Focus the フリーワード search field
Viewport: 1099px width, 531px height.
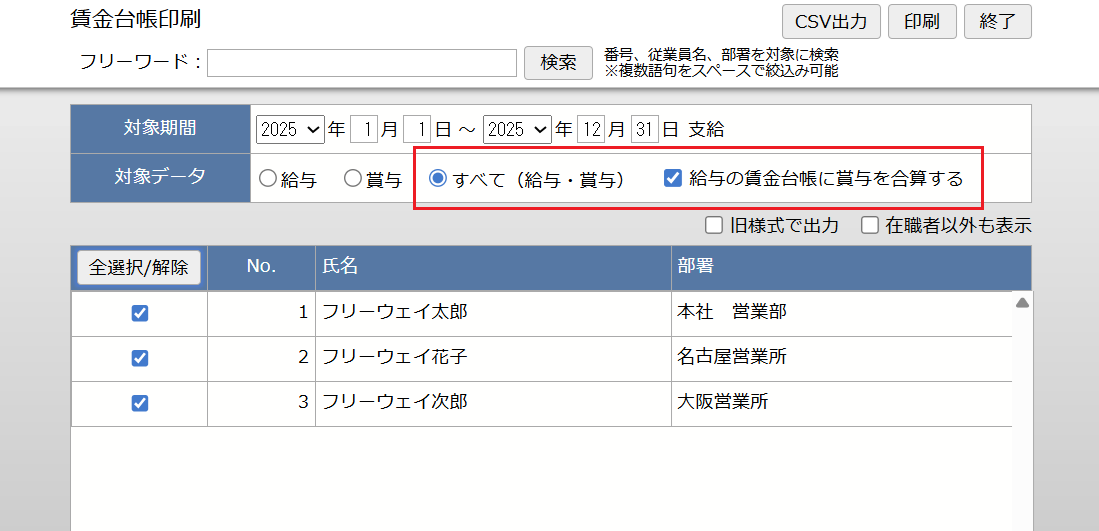click(x=362, y=63)
